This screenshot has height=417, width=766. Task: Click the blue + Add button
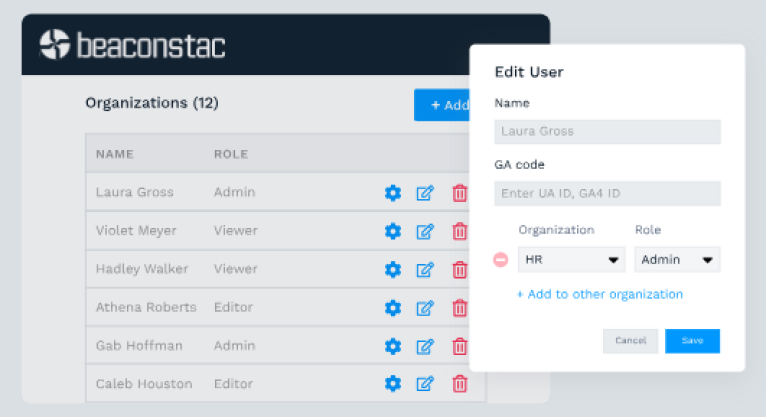[x=442, y=105]
